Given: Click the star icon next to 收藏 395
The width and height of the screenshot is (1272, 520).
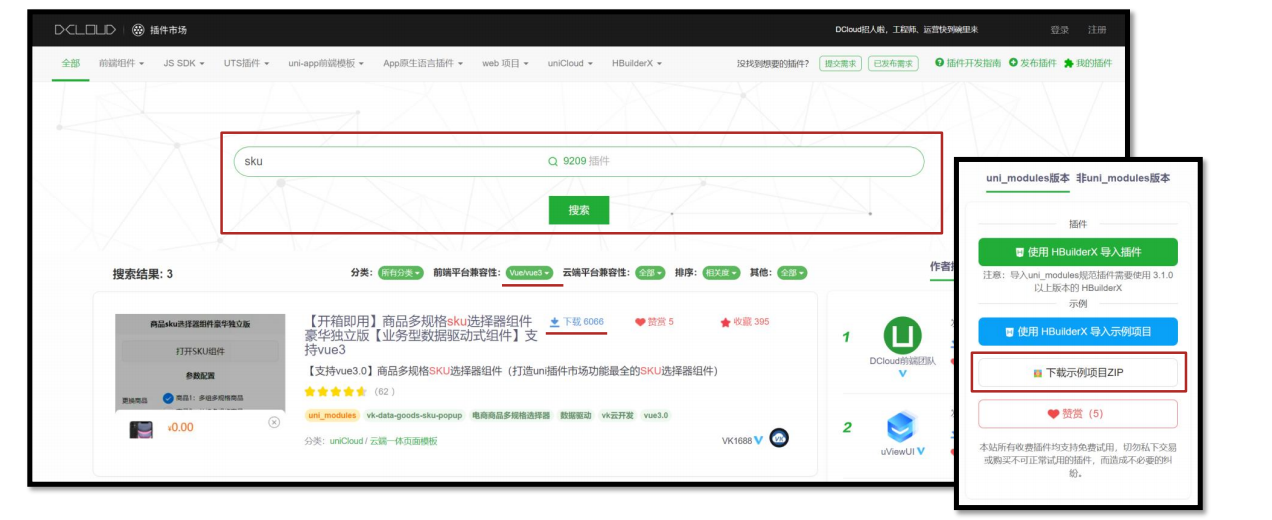Looking at the screenshot, I should point(725,322).
